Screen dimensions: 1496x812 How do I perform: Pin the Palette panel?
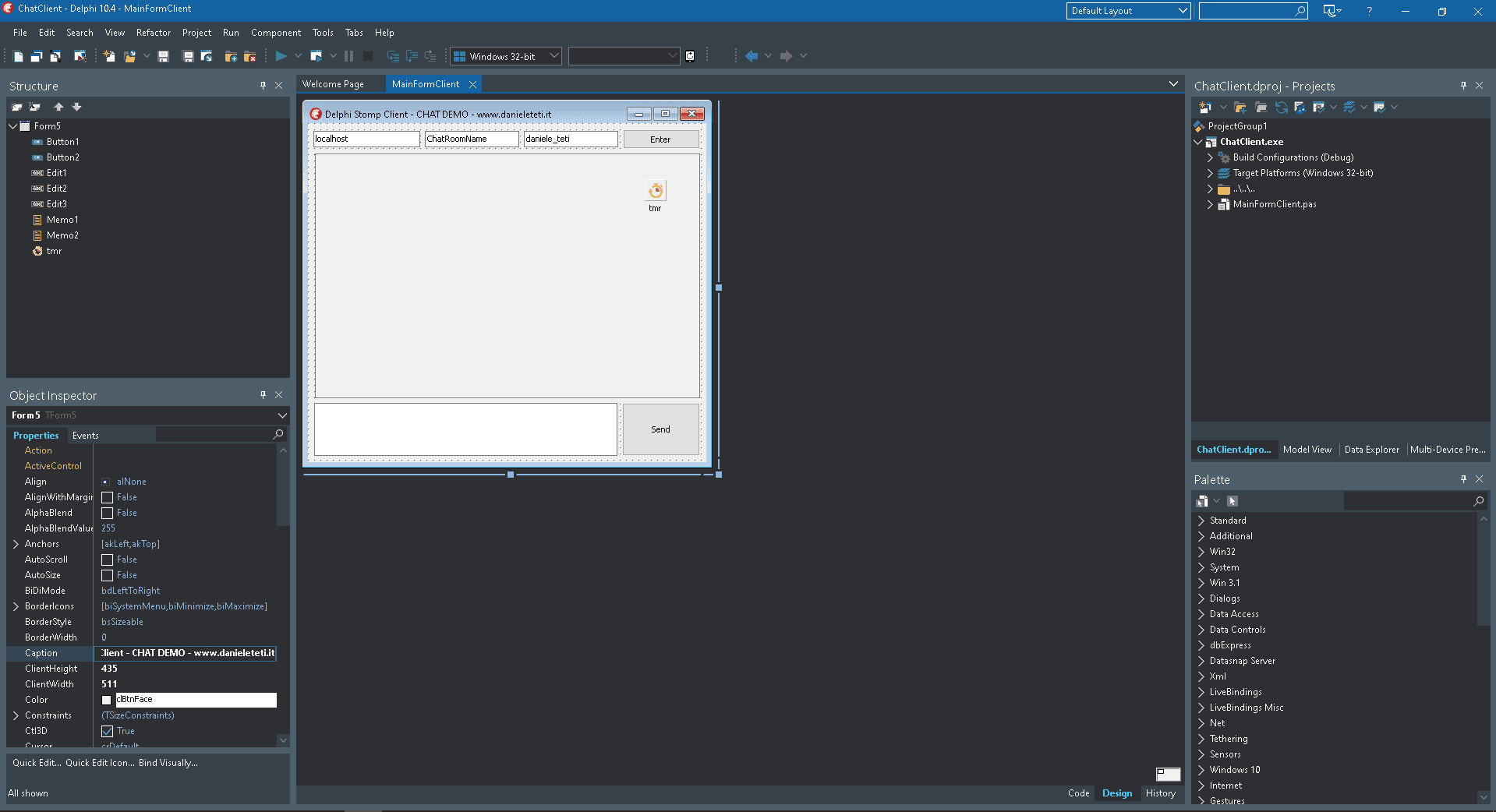(1464, 479)
